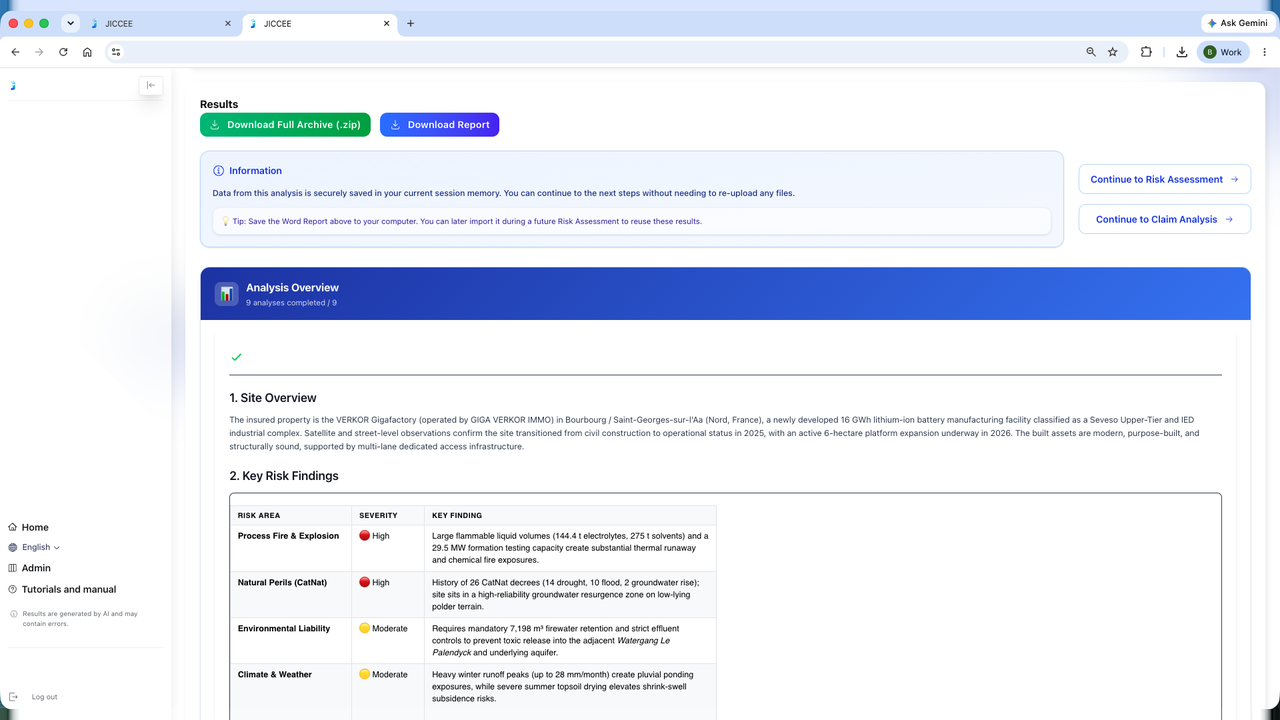Click the red severity dot for Natural Perils
1280x720 pixels.
pos(365,582)
